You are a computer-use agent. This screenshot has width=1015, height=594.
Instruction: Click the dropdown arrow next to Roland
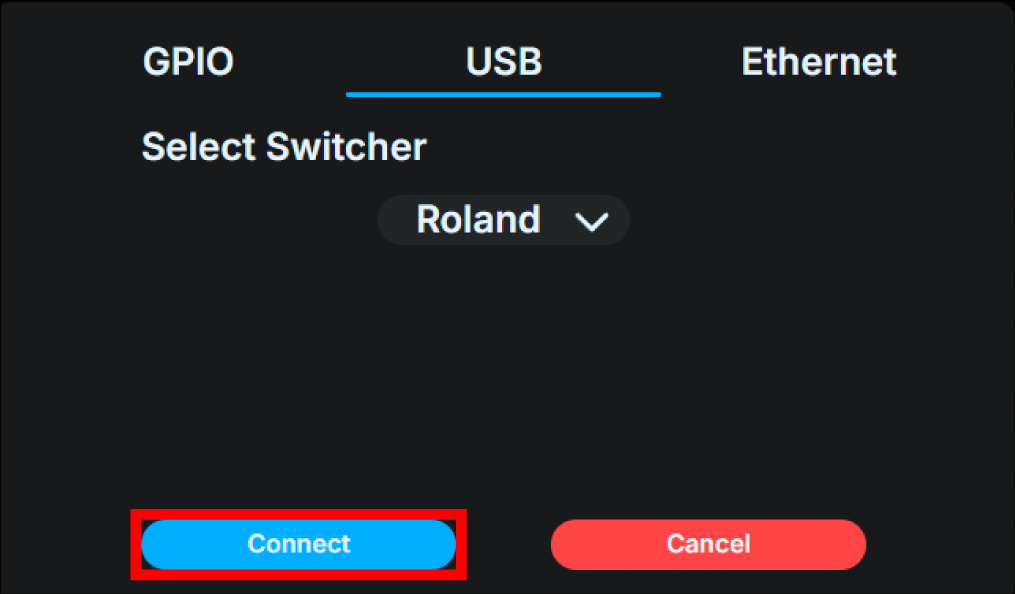pyautogui.click(x=592, y=221)
